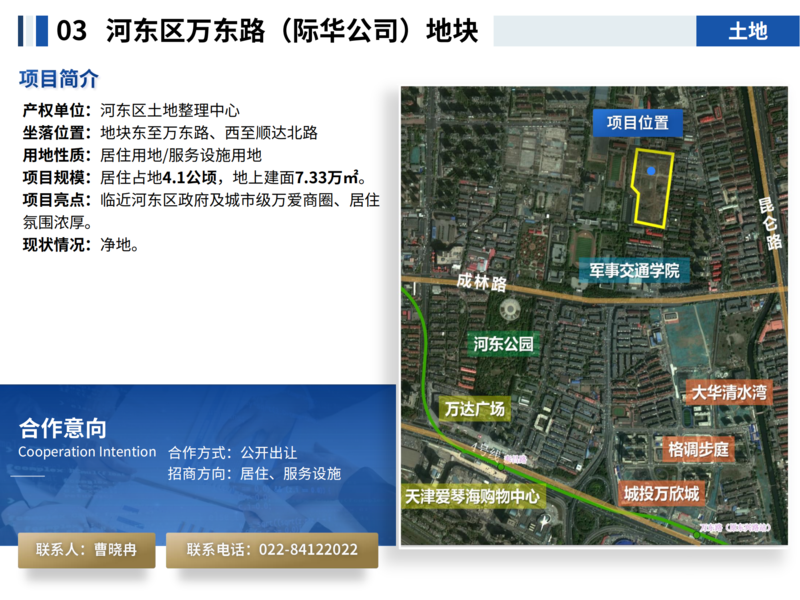Click the 大华清水湾 map label
This screenshot has height=600, width=800.
point(729,392)
